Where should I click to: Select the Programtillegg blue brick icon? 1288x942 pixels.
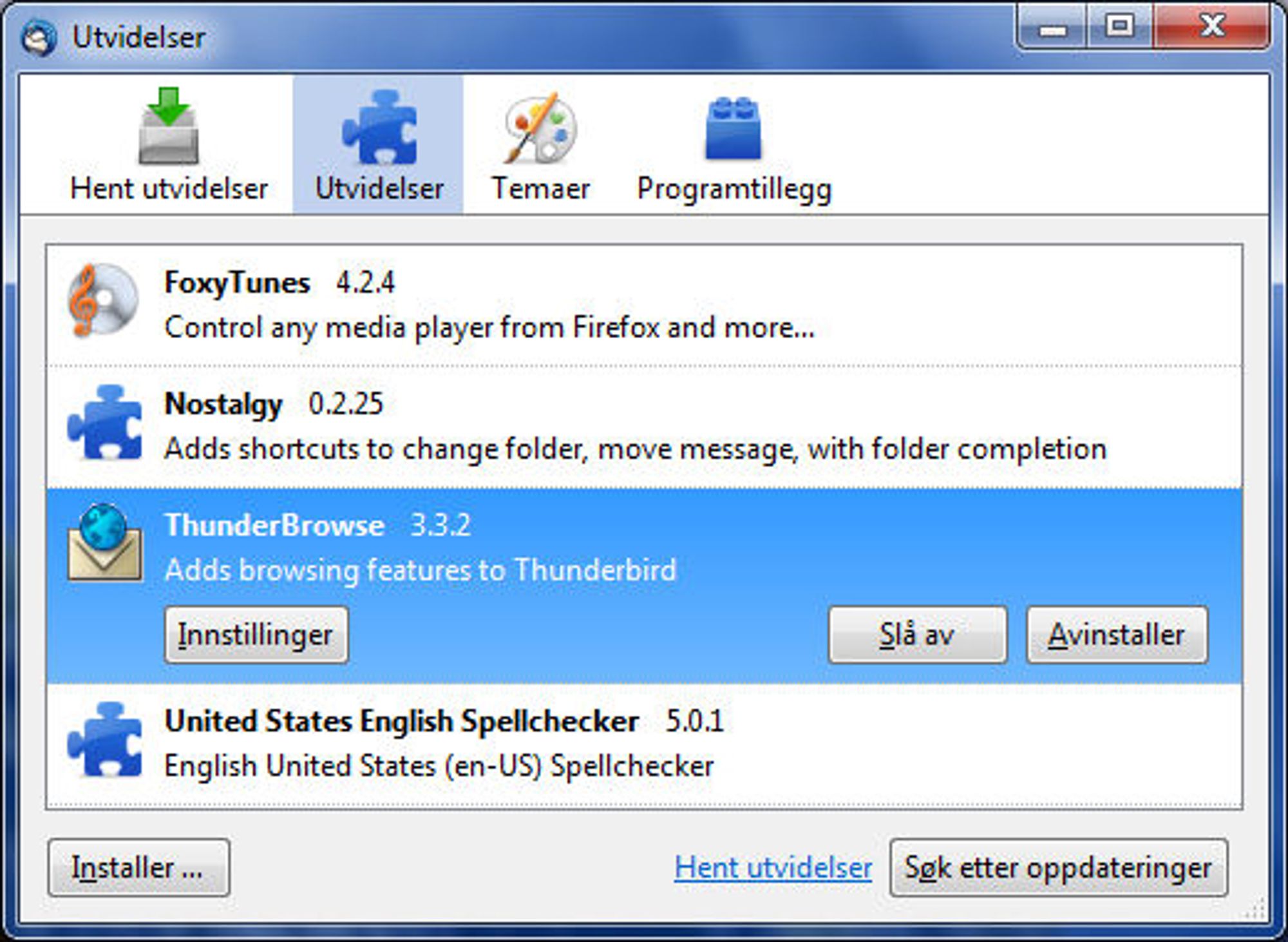(733, 128)
